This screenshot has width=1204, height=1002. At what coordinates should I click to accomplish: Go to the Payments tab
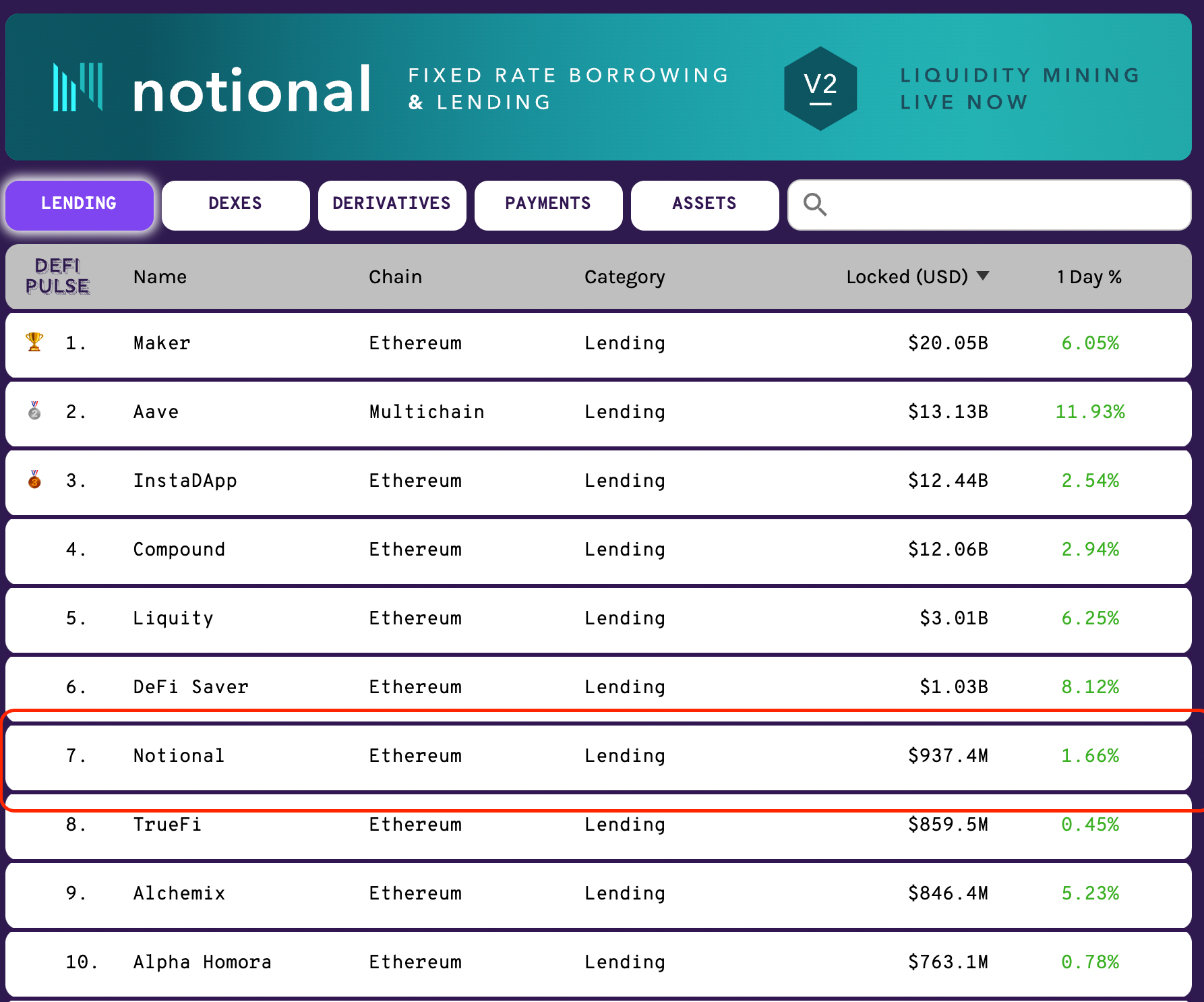click(549, 205)
